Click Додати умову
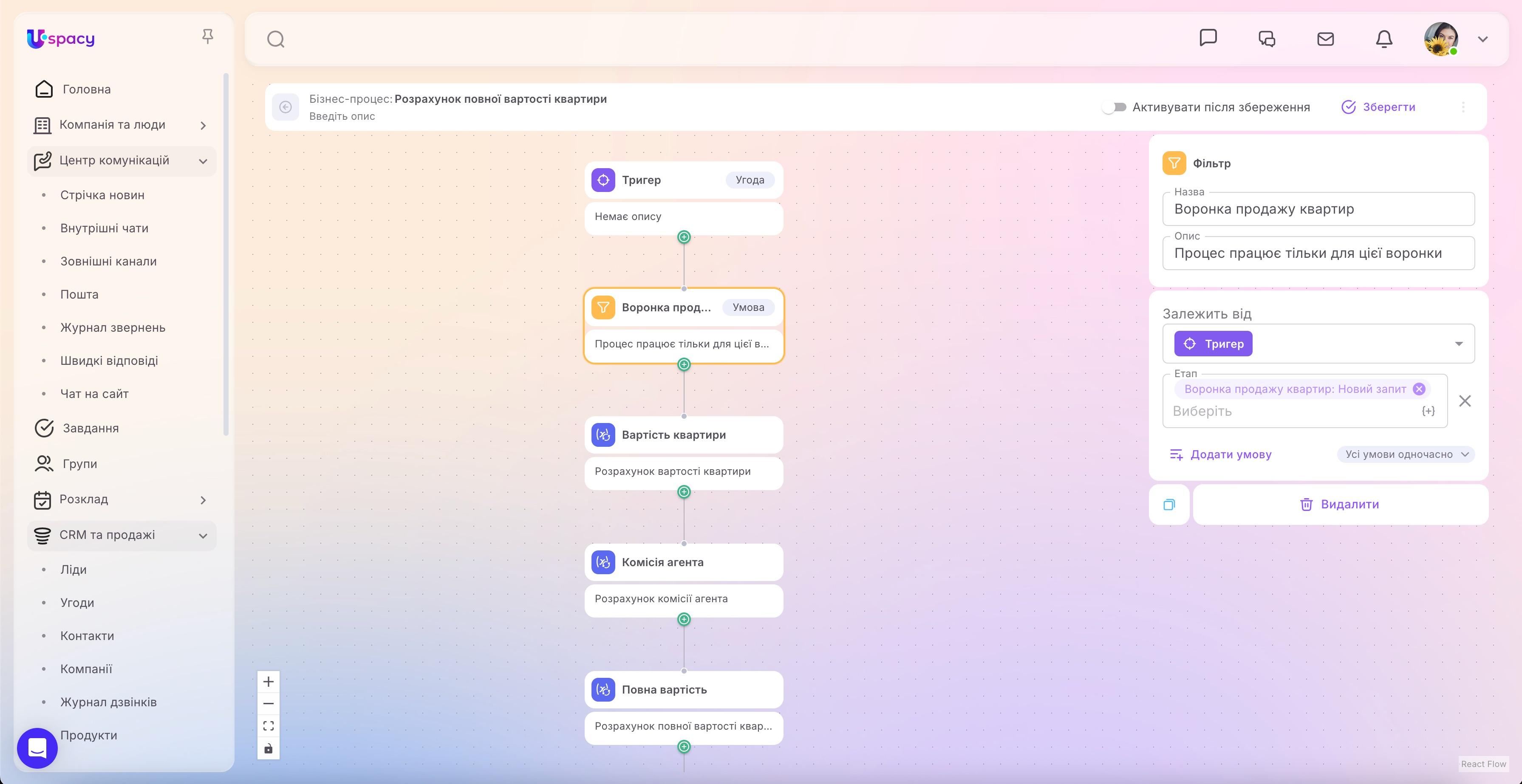Screen dimensions: 1522x784 coord(1221,454)
